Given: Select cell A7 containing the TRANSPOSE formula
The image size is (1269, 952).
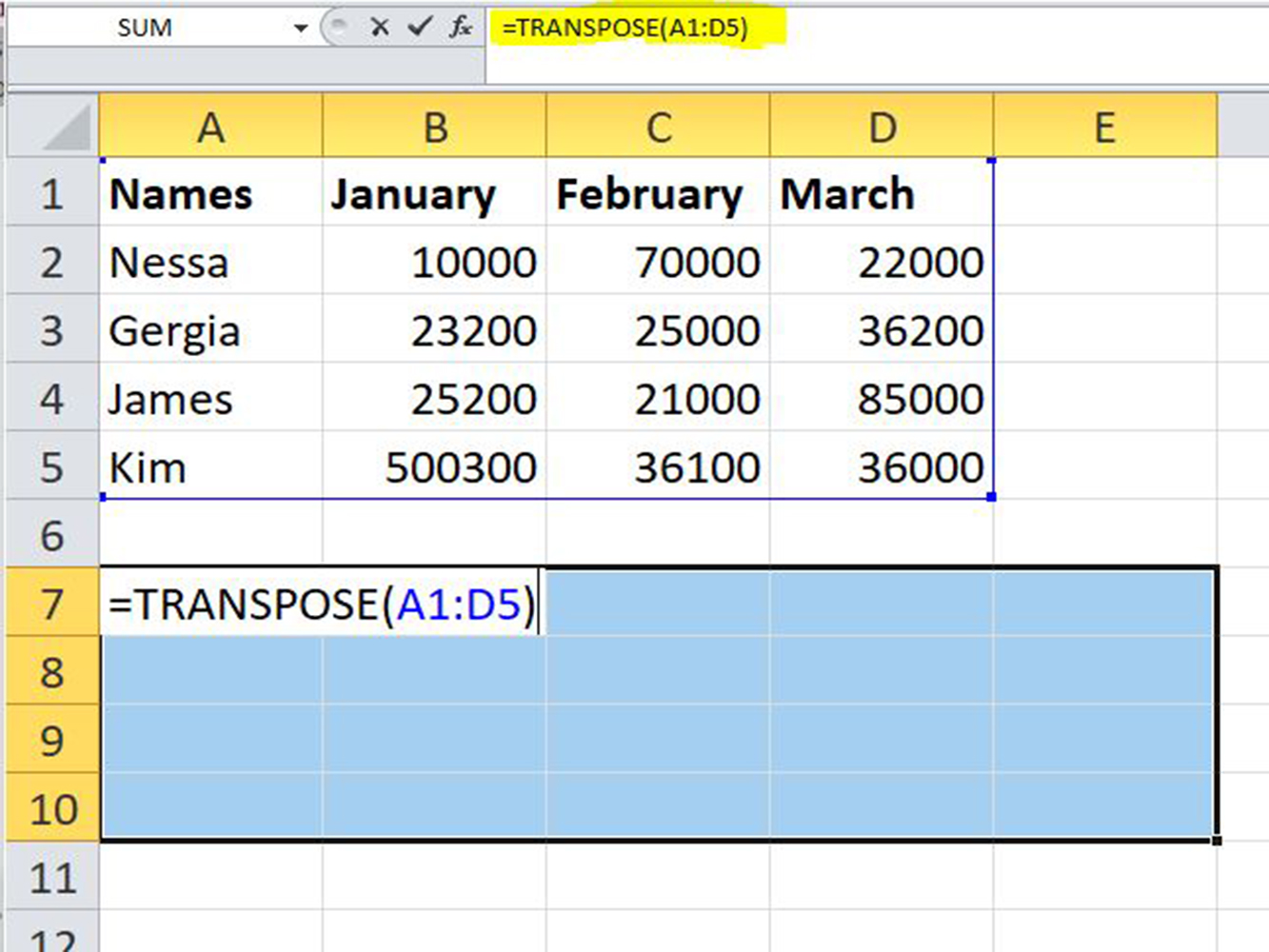Looking at the screenshot, I should [210, 604].
